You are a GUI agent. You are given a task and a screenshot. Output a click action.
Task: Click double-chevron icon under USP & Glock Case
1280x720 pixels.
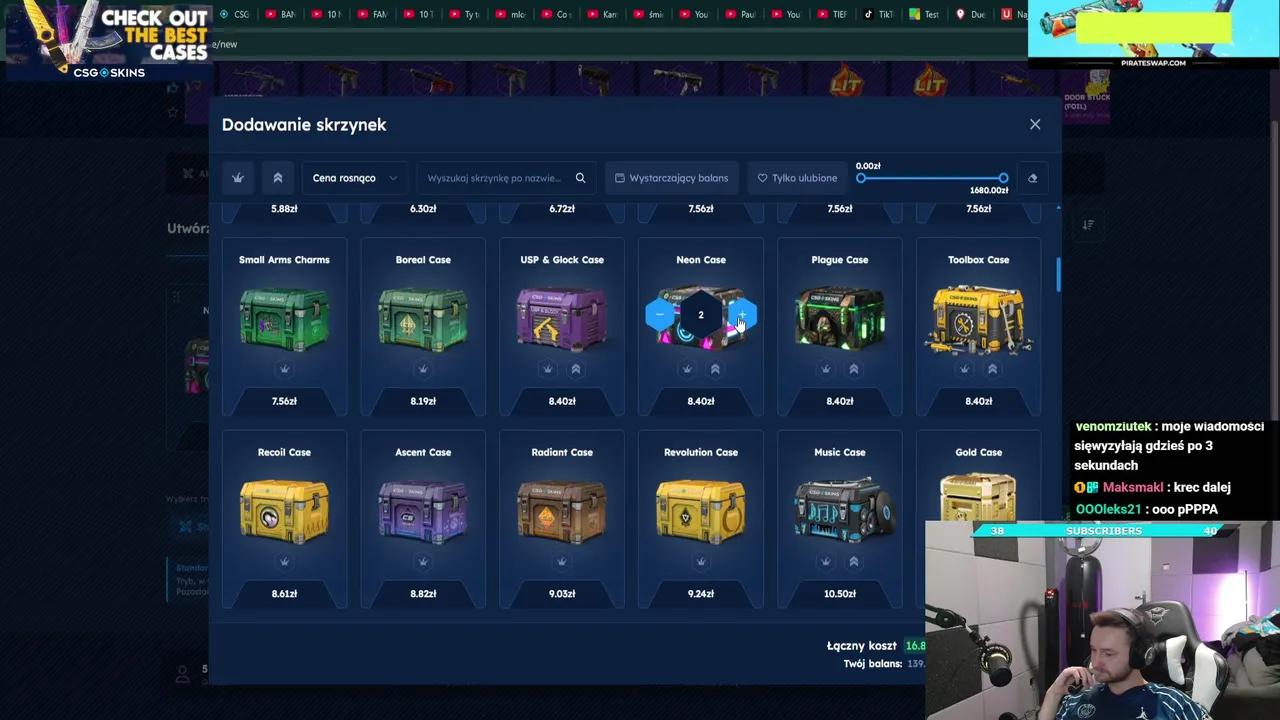[576, 369]
